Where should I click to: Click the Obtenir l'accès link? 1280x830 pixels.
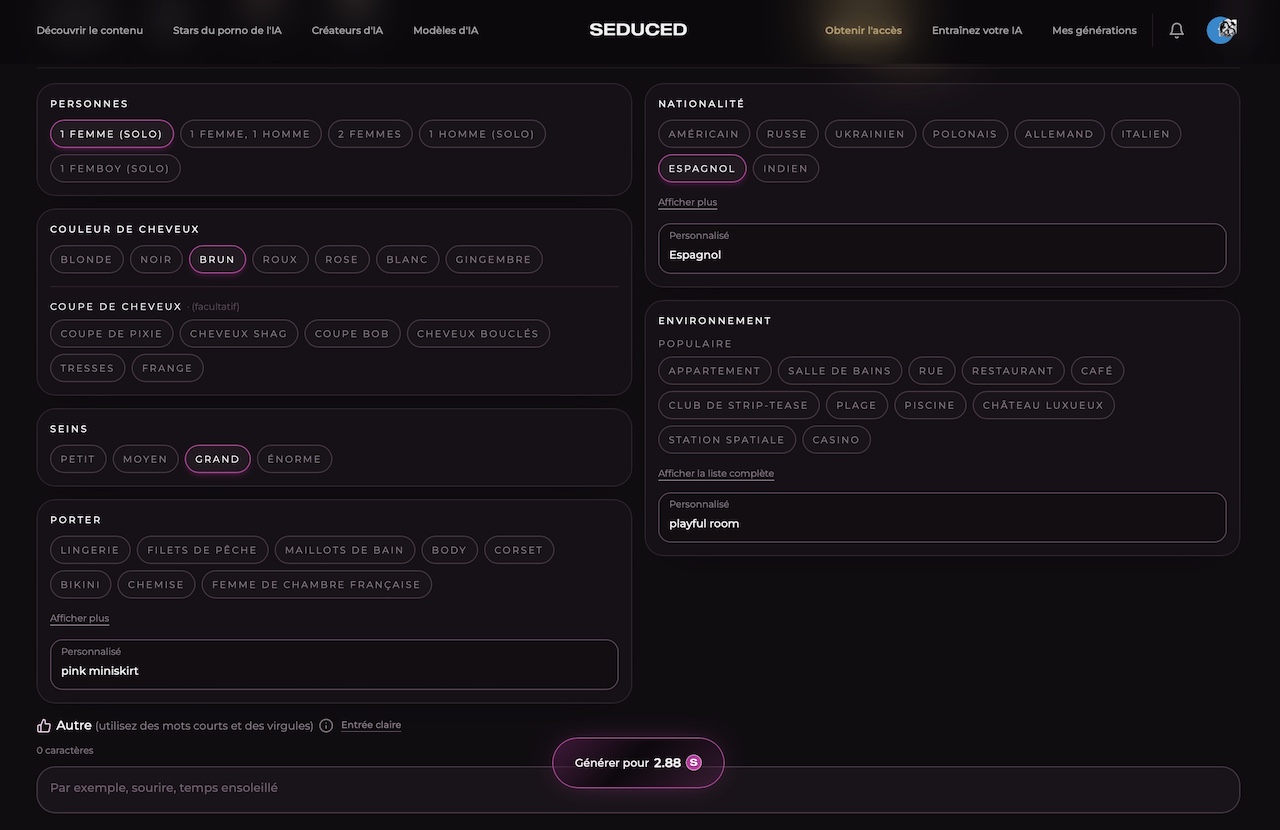point(863,30)
